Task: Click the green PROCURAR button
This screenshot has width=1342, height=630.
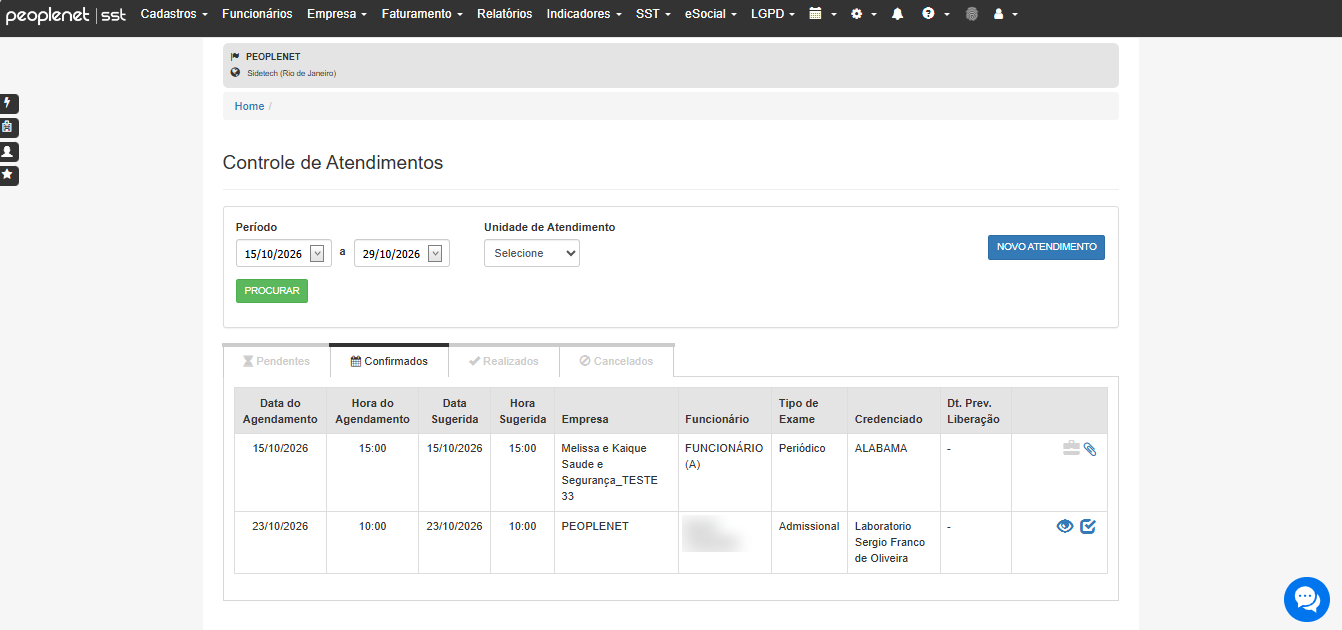Action: coord(272,290)
